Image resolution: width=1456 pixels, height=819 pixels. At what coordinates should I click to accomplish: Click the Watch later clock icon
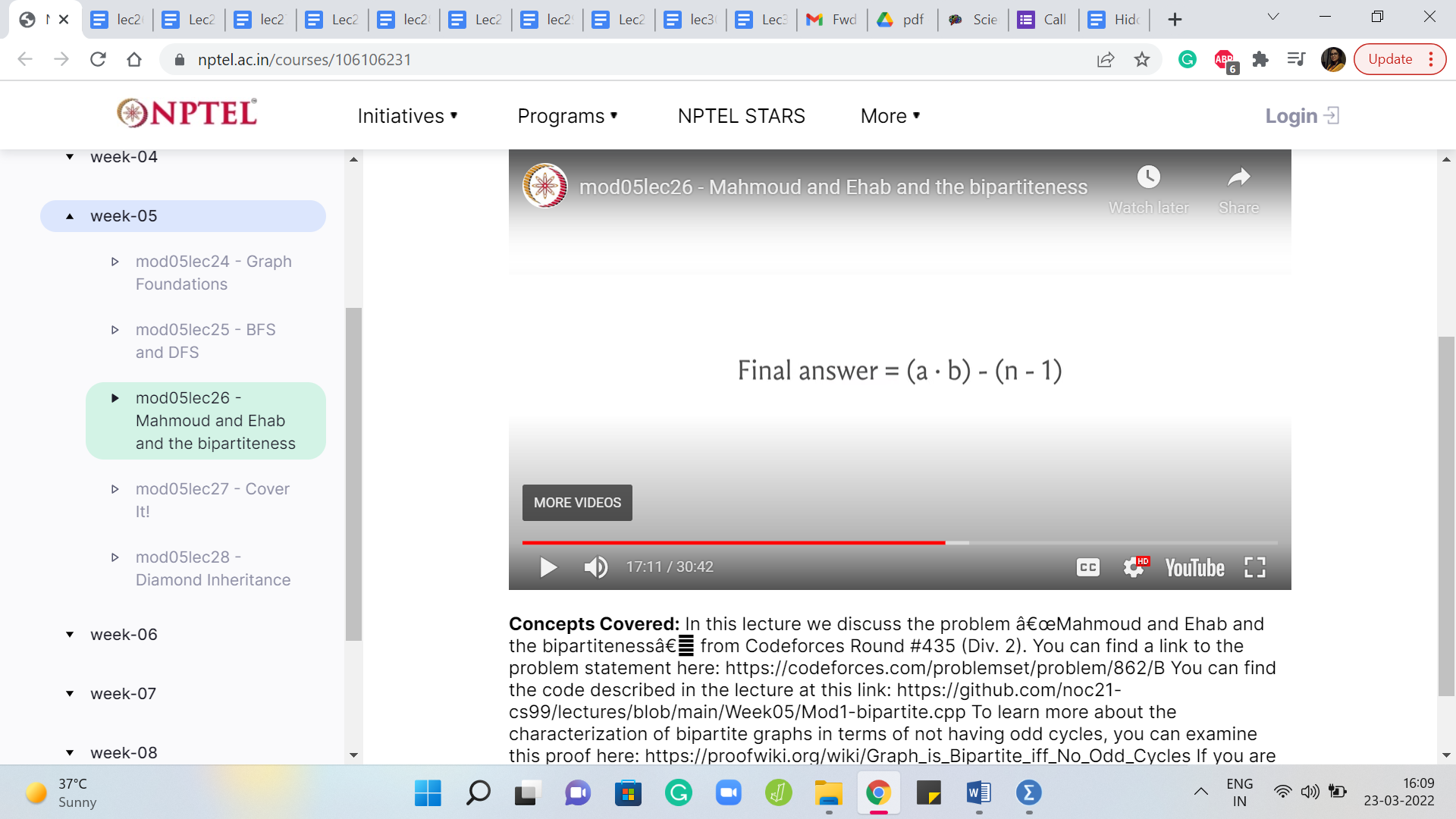point(1148,177)
